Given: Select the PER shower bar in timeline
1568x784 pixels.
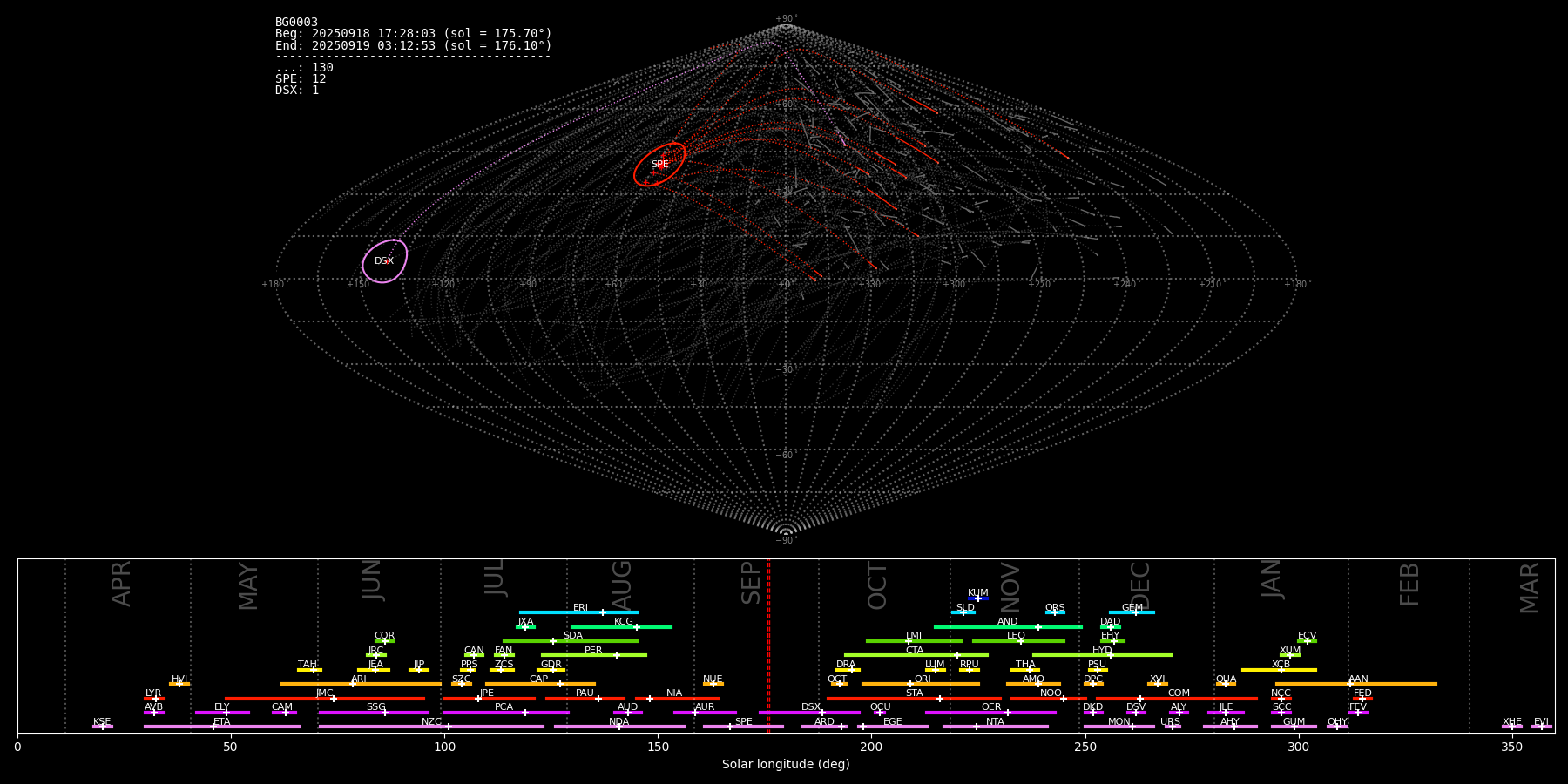Looking at the screenshot, I should [x=594, y=655].
